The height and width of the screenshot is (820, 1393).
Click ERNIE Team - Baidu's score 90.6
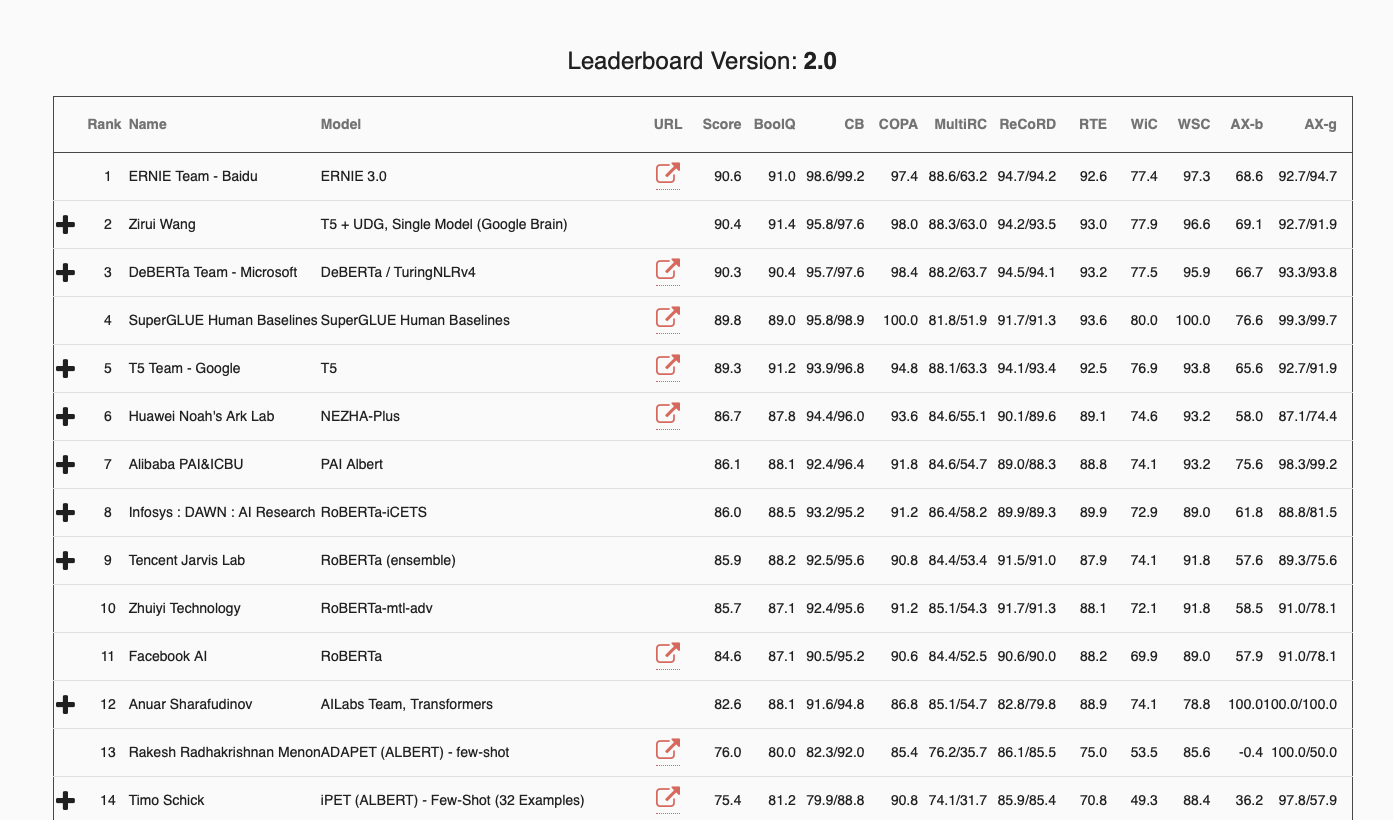(728, 176)
